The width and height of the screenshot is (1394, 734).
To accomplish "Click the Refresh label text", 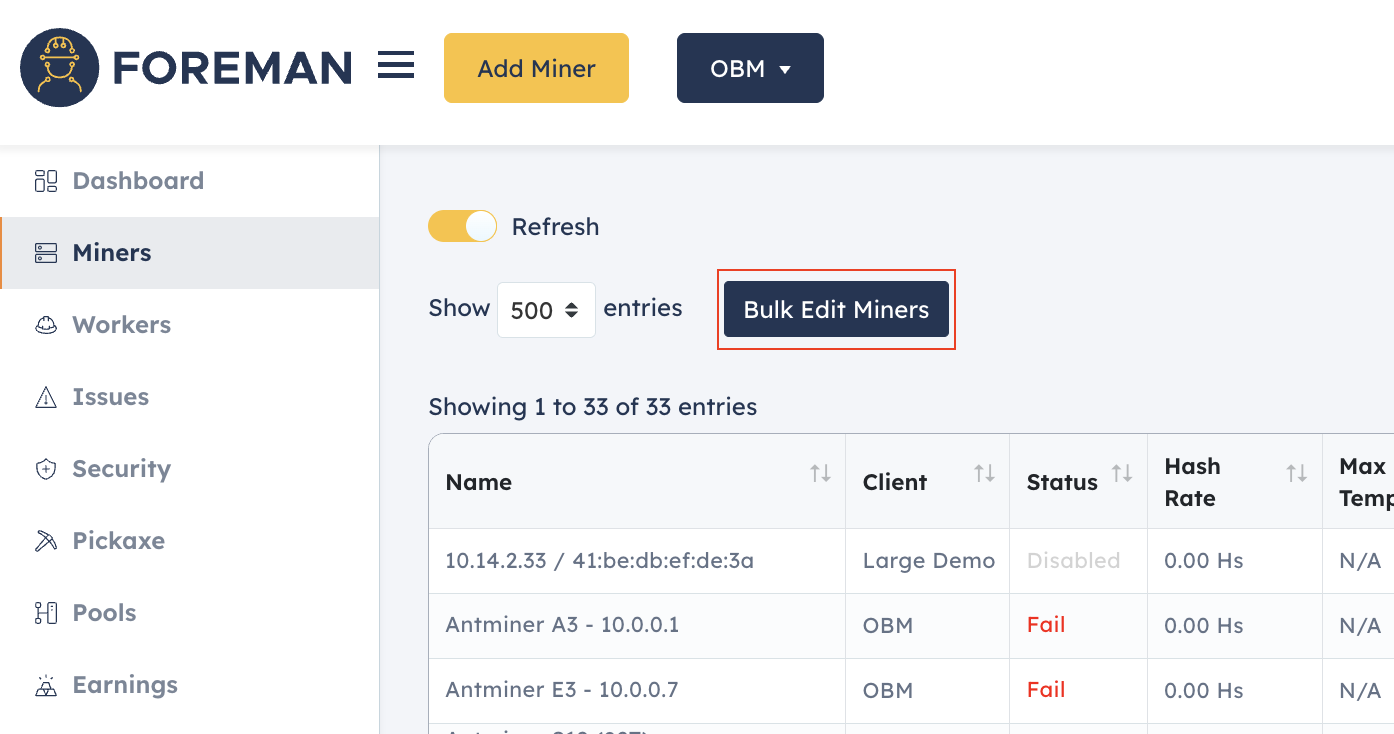I will coord(555,227).
